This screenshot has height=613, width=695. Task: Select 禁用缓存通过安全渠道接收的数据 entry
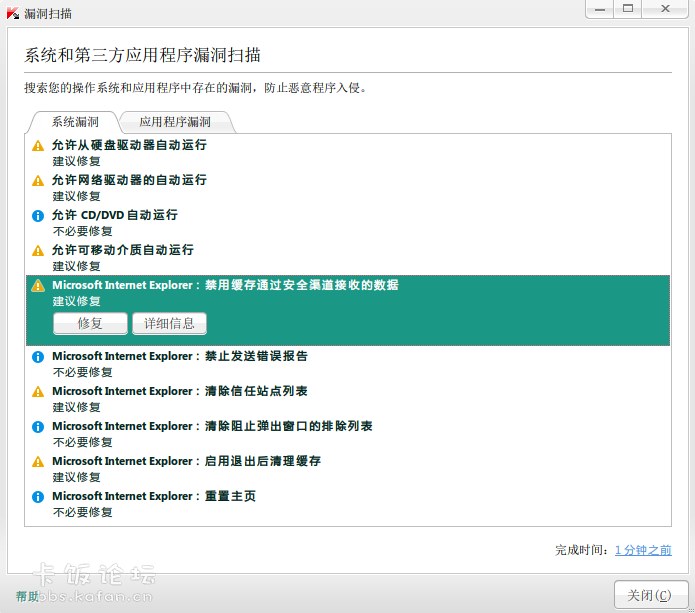pyautogui.click(x=348, y=310)
